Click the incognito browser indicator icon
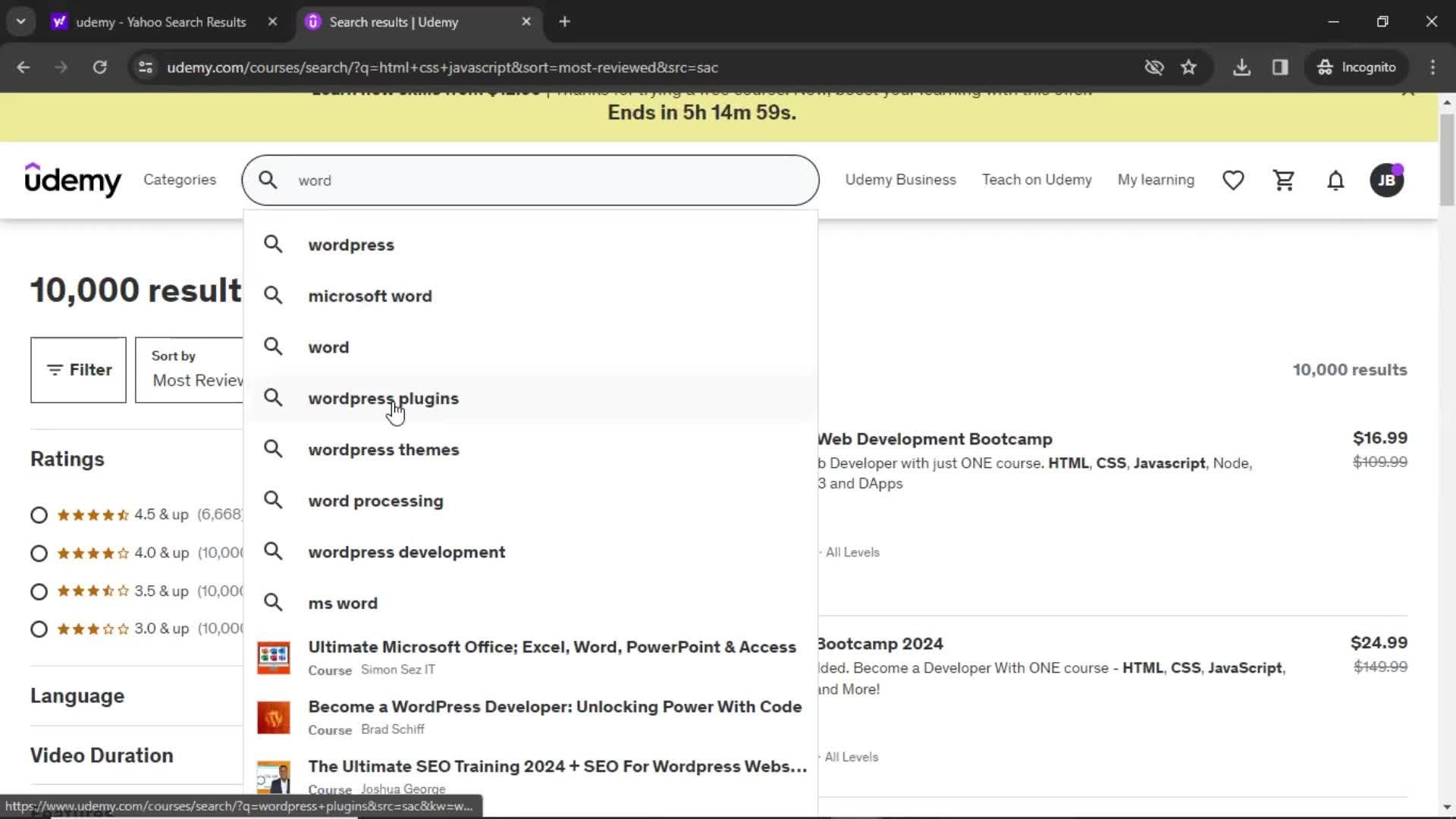The height and width of the screenshot is (819, 1456). [x=1325, y=67]
